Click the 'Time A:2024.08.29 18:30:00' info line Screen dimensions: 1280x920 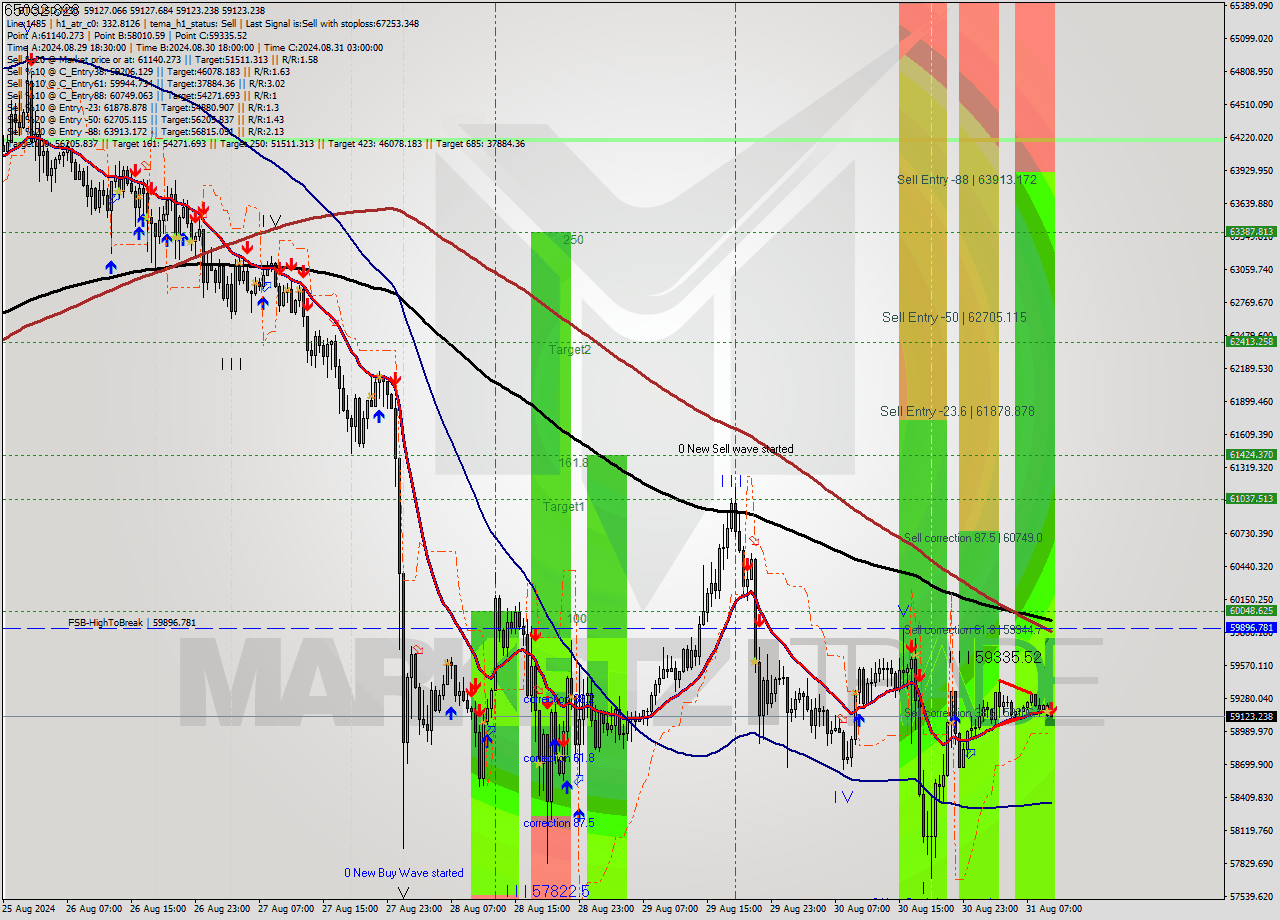[66, 48]
